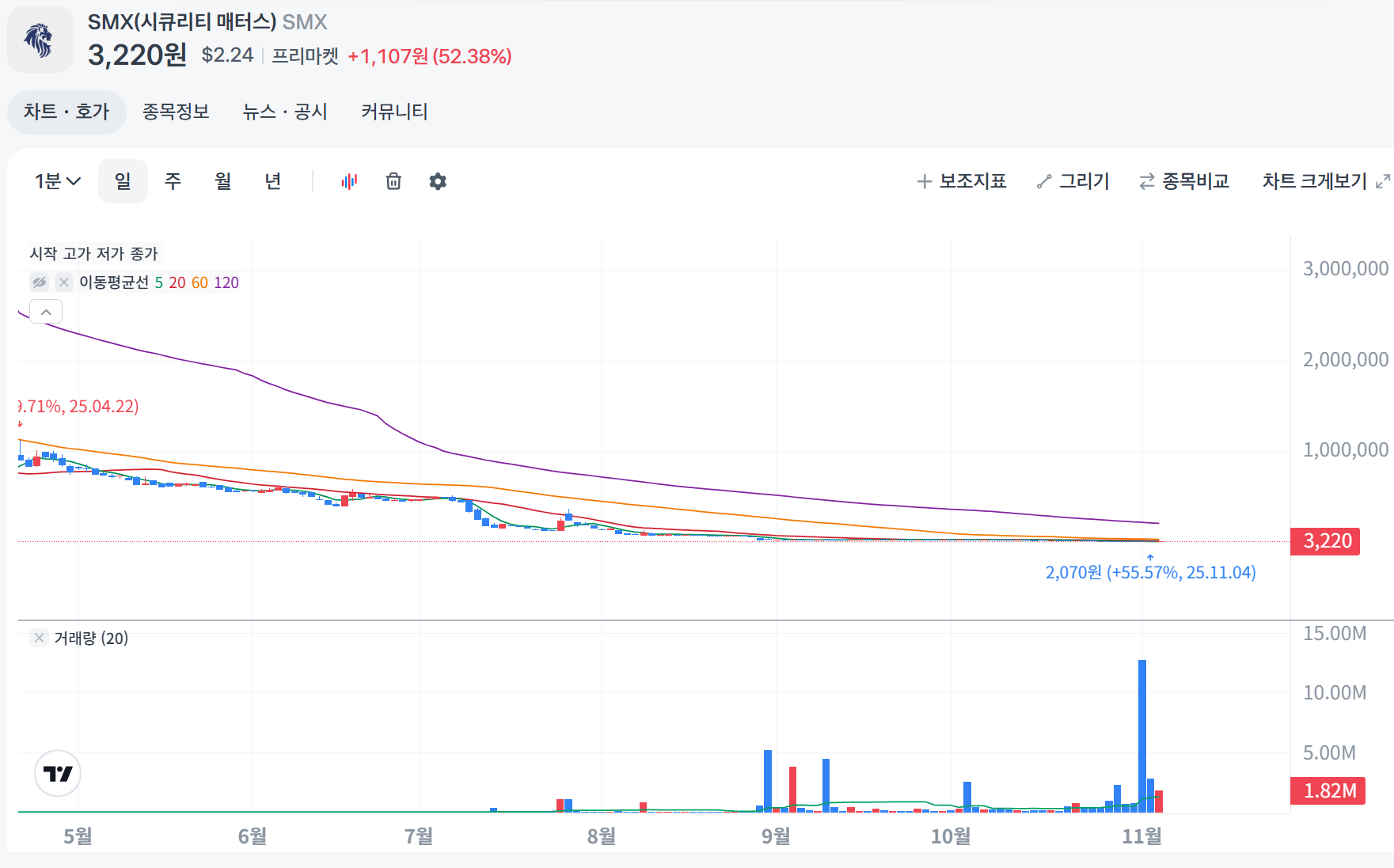Image resolution: width=1394 pixels, height=868 pixels.
Task: Open the 커뮤니티 section
Action: click(393, 112)
